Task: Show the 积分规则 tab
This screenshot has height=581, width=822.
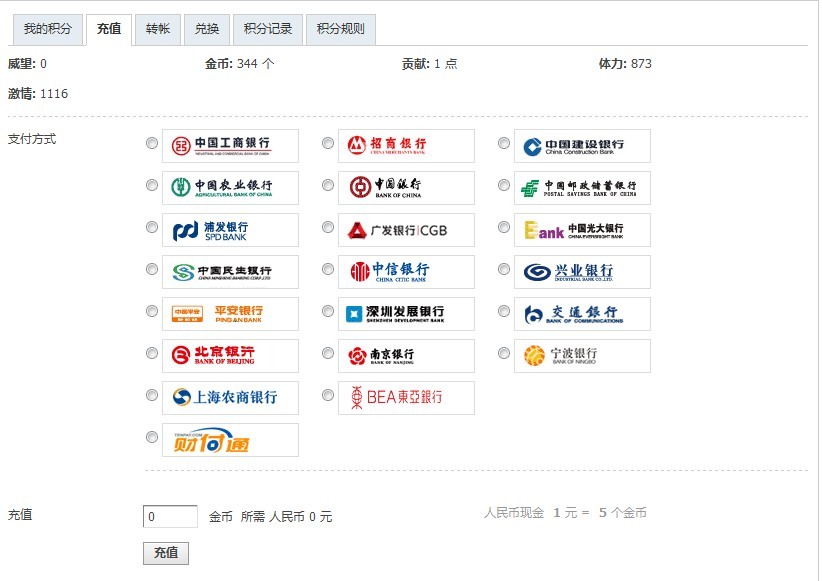Action: click(341, 29)
